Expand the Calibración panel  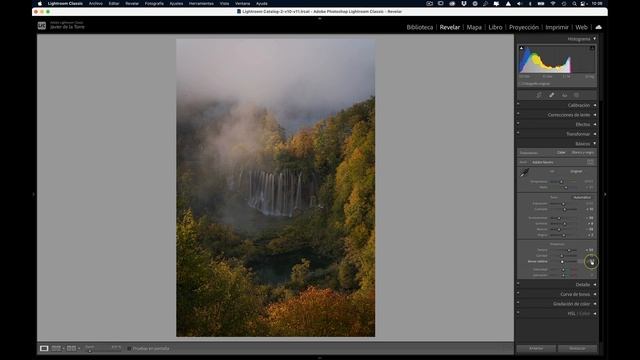595,105
